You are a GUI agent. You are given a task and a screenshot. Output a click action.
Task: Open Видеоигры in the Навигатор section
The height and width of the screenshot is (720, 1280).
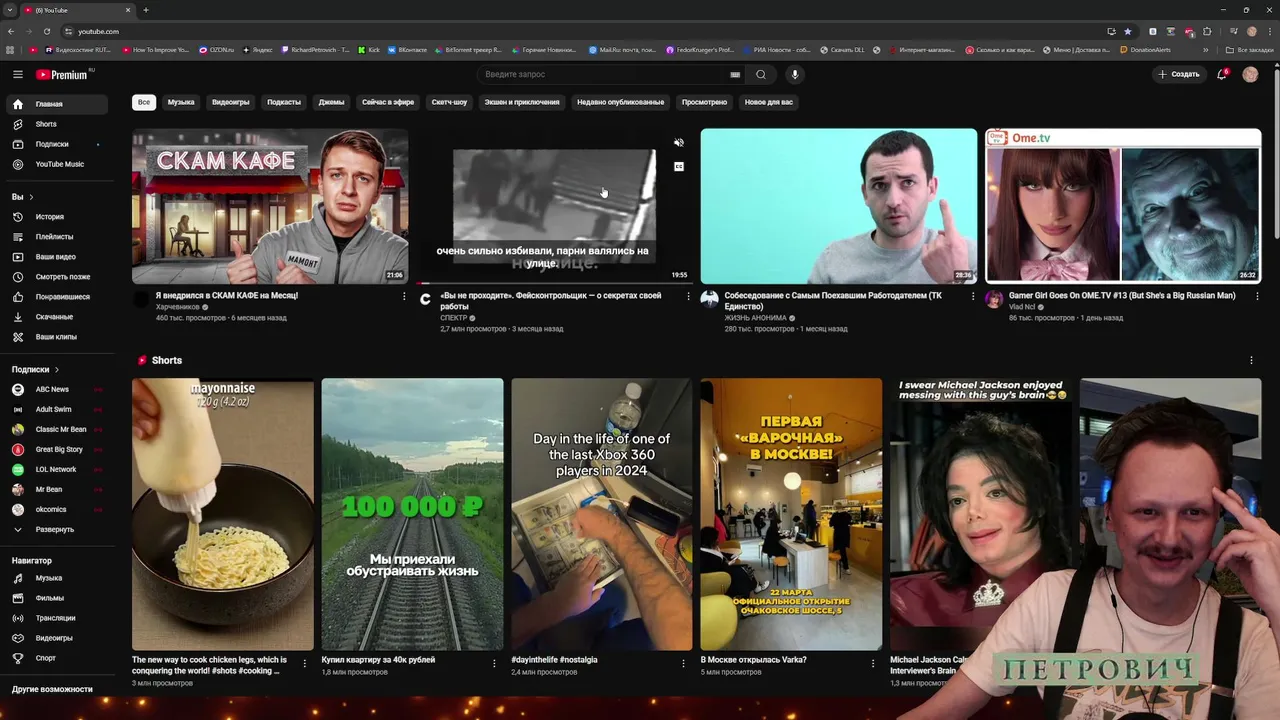(x=57, y=638)
